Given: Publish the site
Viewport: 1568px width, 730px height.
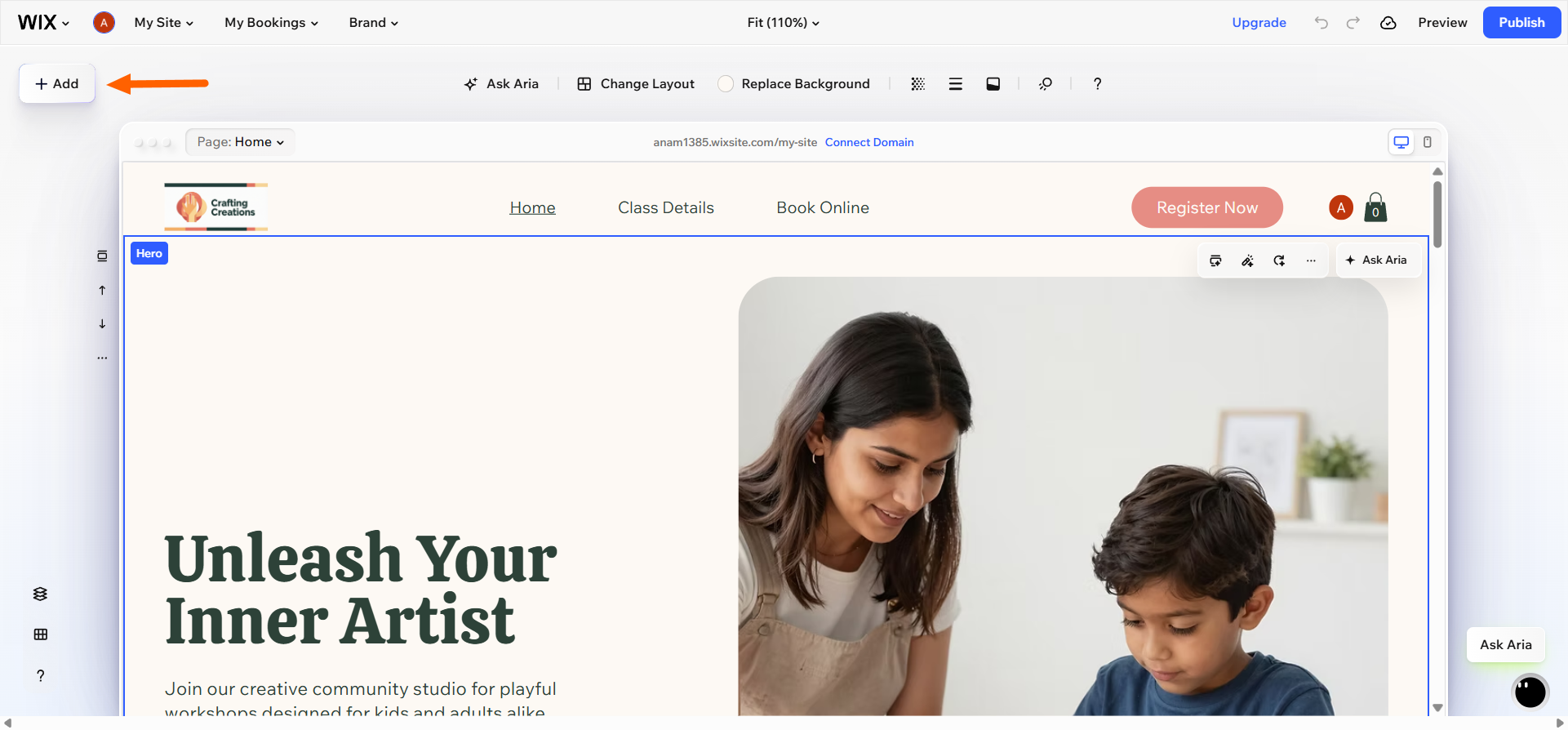Looking at the screenshot, I should (x=1521, y=23).
